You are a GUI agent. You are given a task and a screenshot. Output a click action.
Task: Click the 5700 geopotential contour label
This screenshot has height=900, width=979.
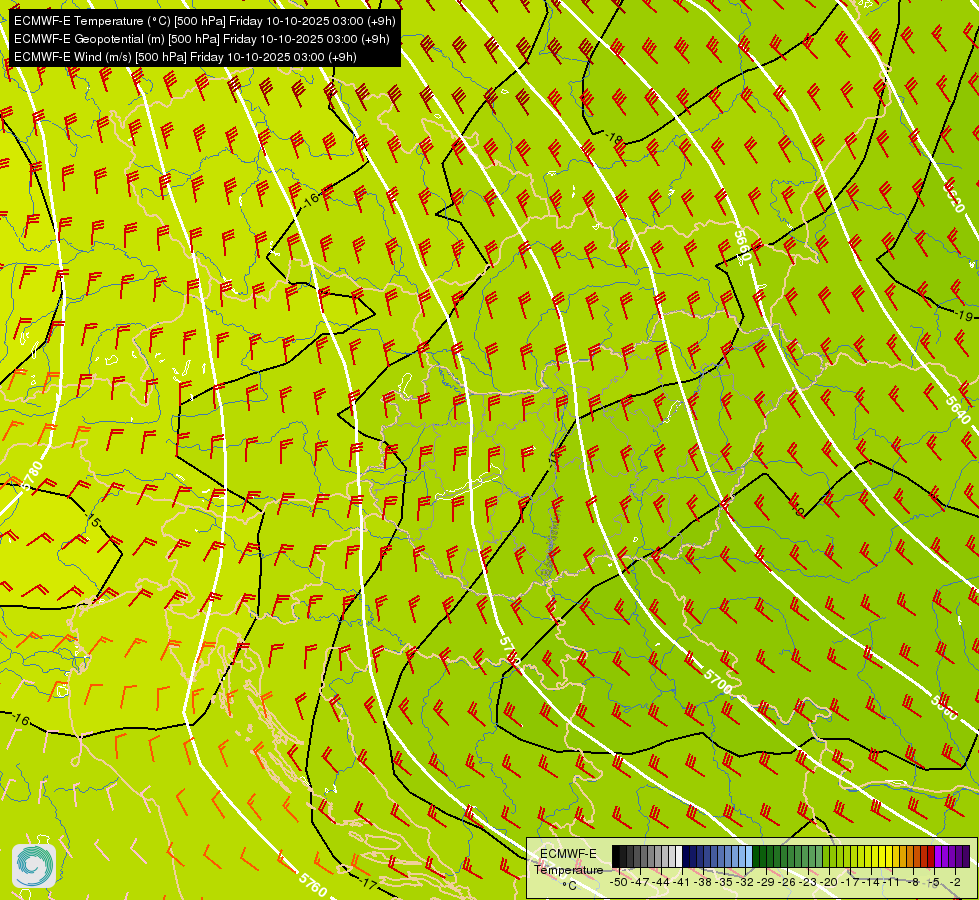(717, 681)
